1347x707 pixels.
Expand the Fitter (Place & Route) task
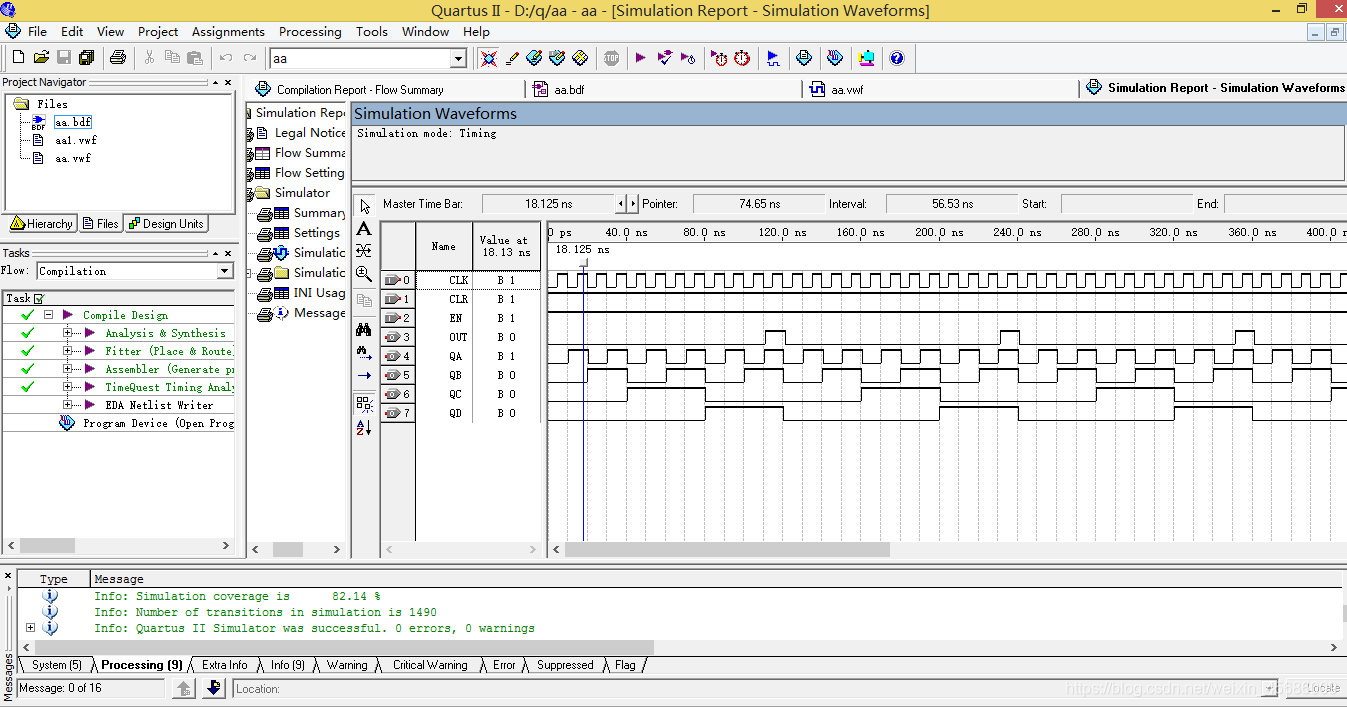tap(68, 351)
